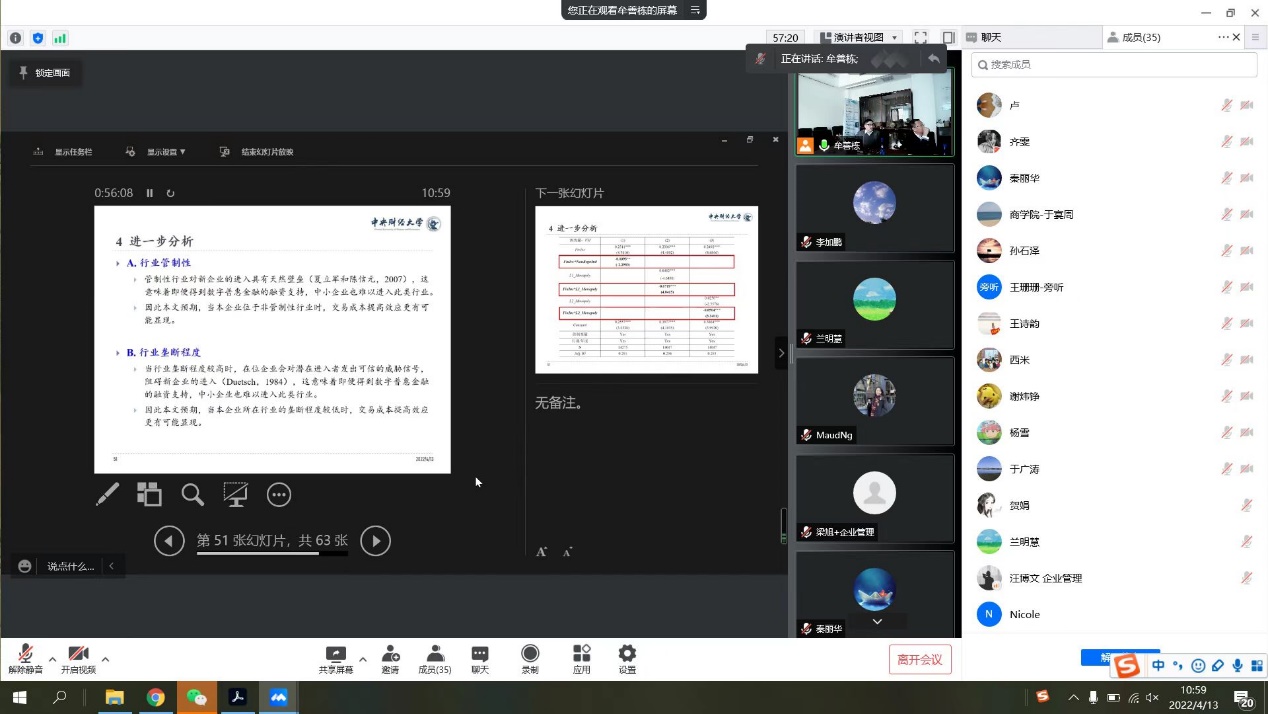Pause the presentation timer
The height and width of the screenshot is (714, 1268).
point(150,193)
